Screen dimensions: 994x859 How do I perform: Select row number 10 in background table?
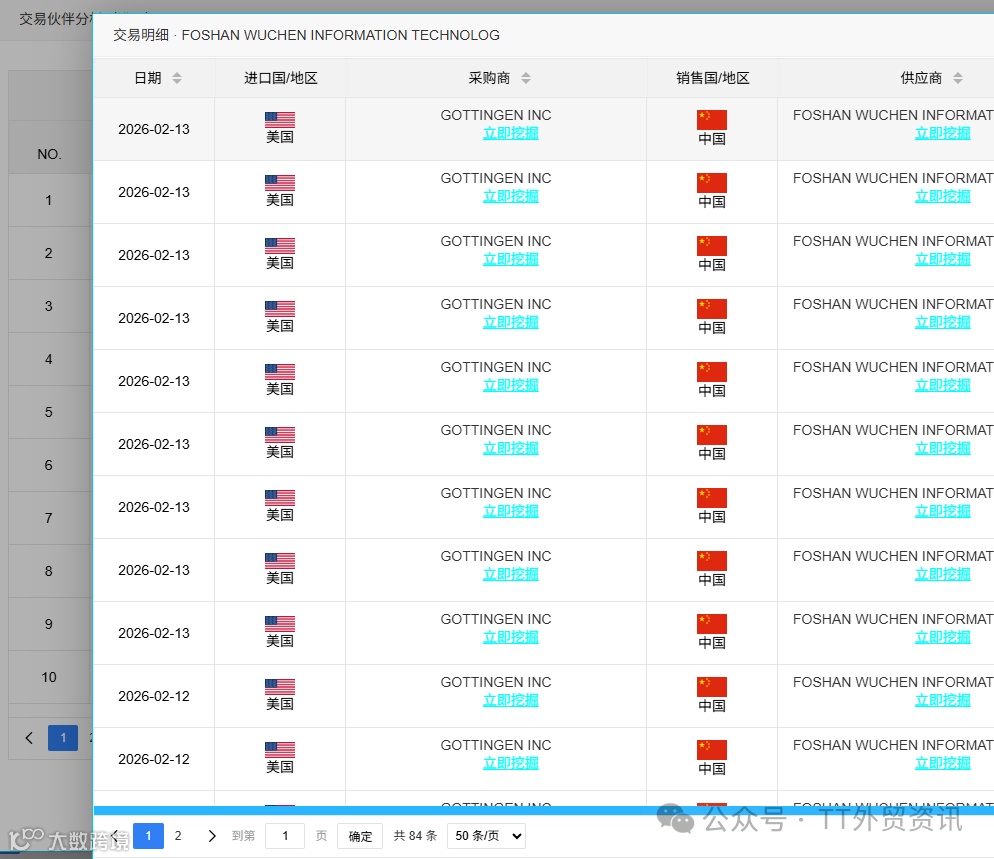click(x=49, y=677)
